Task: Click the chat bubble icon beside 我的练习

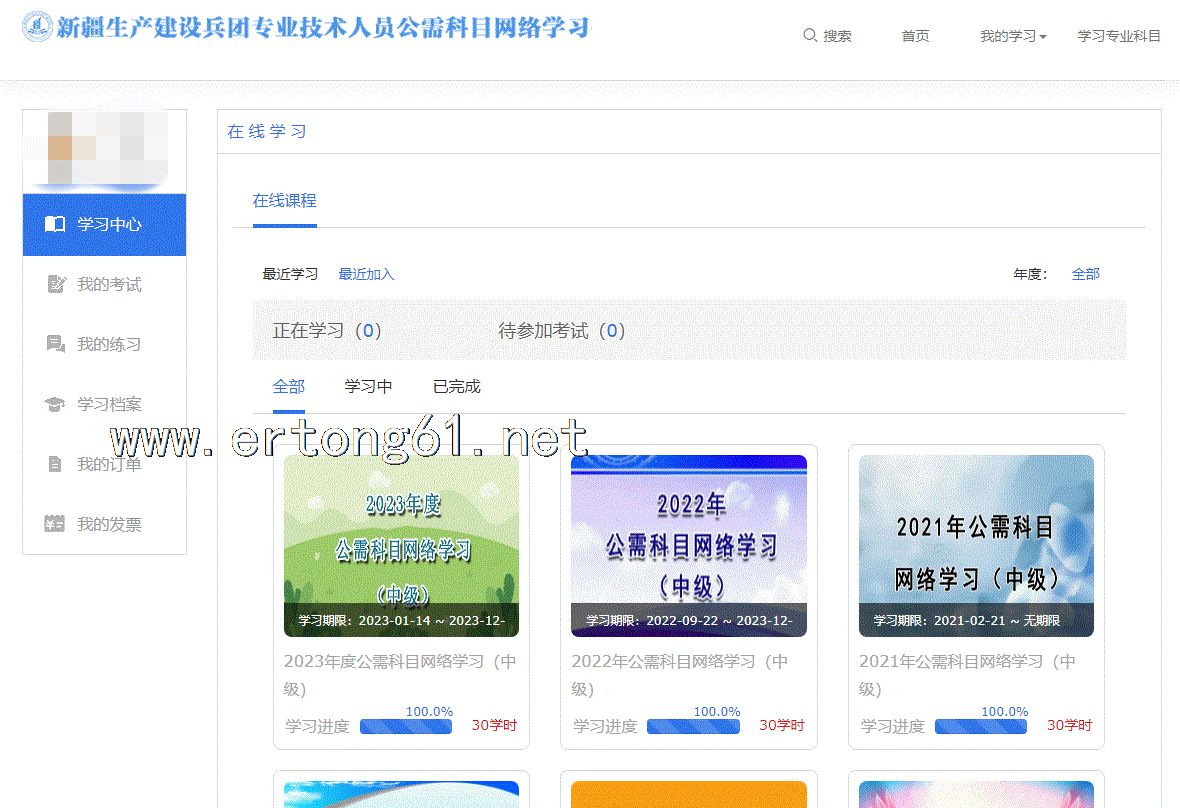Action: 55,344
